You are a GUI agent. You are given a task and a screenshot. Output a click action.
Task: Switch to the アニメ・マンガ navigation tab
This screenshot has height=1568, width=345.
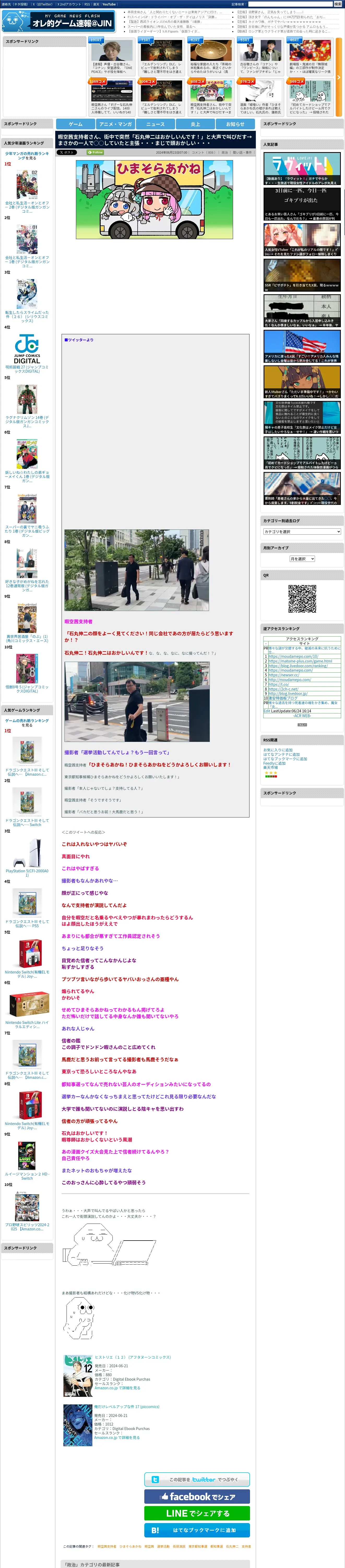(x=115, y=124)
